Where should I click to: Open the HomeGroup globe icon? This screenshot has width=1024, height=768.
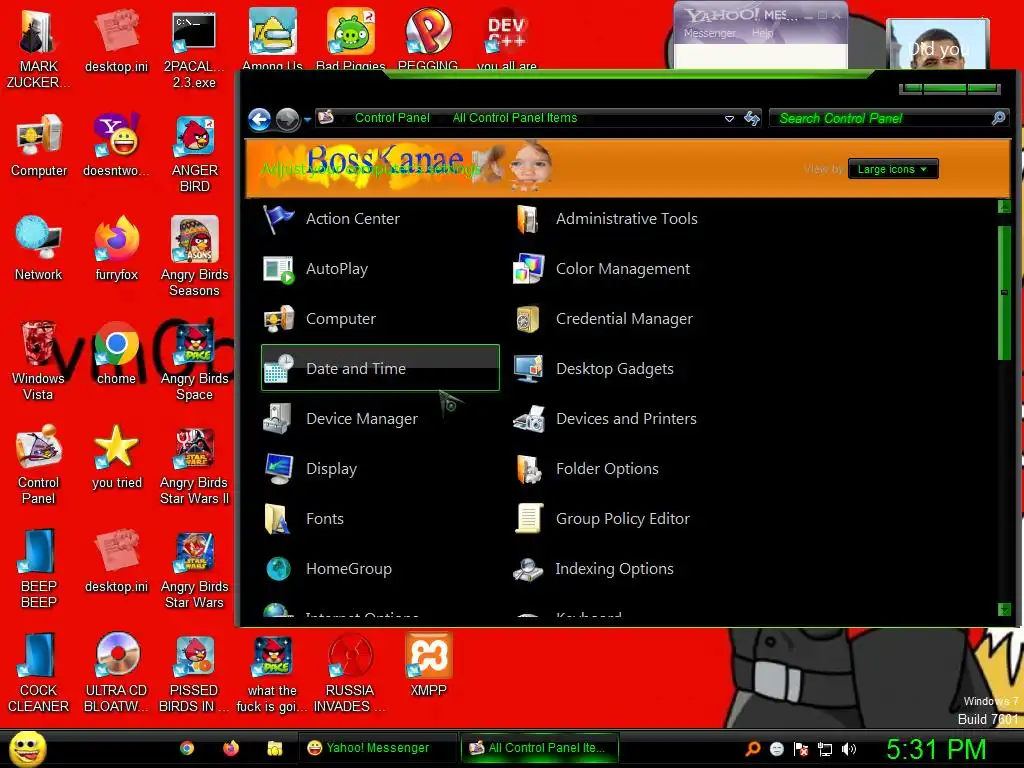pos(279,569)
